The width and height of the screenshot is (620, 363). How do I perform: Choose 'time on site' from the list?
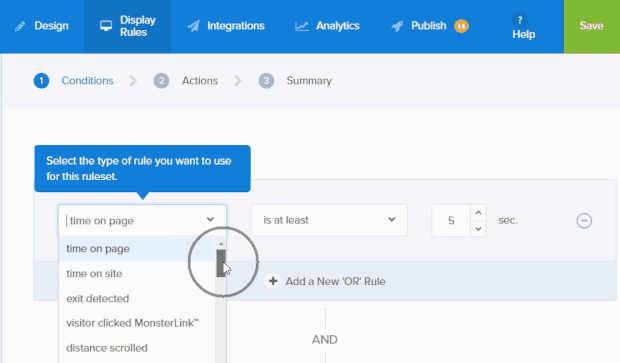pyautogui.click(x=136, y=274)
